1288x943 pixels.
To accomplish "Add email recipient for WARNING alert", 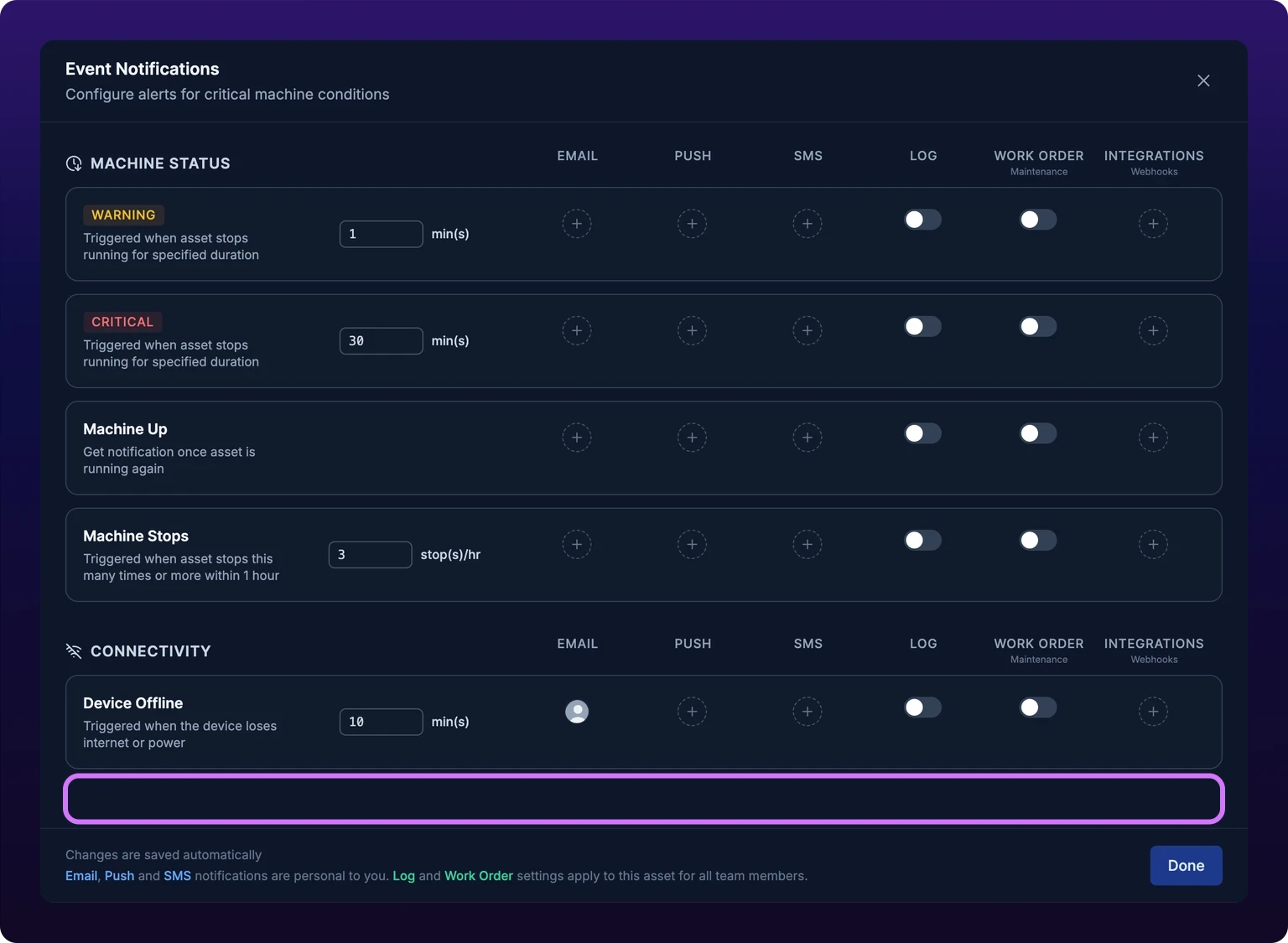I will 577,224.
